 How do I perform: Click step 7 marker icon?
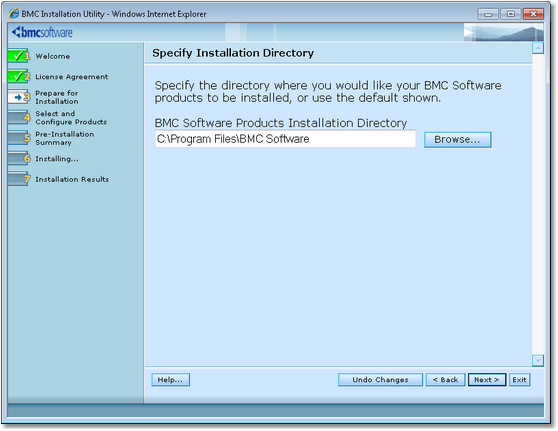tap(19, 179)
